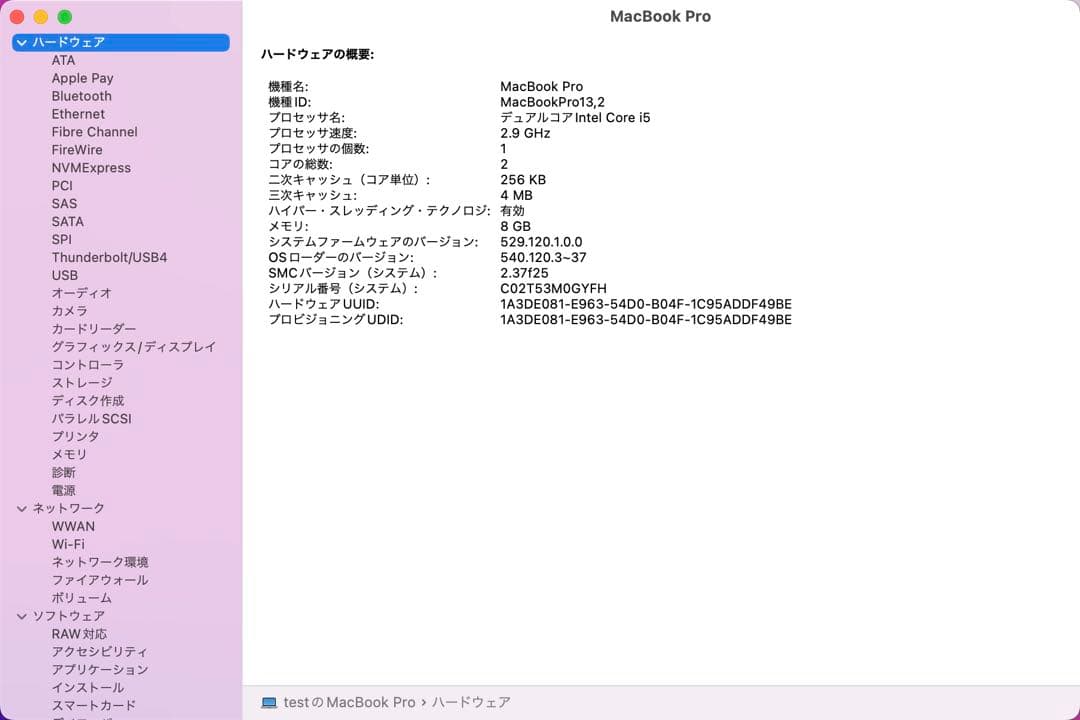Open アプリケーション under ソフトウェア
This screenshot has height=720, width=1080.
click(100, 669)
